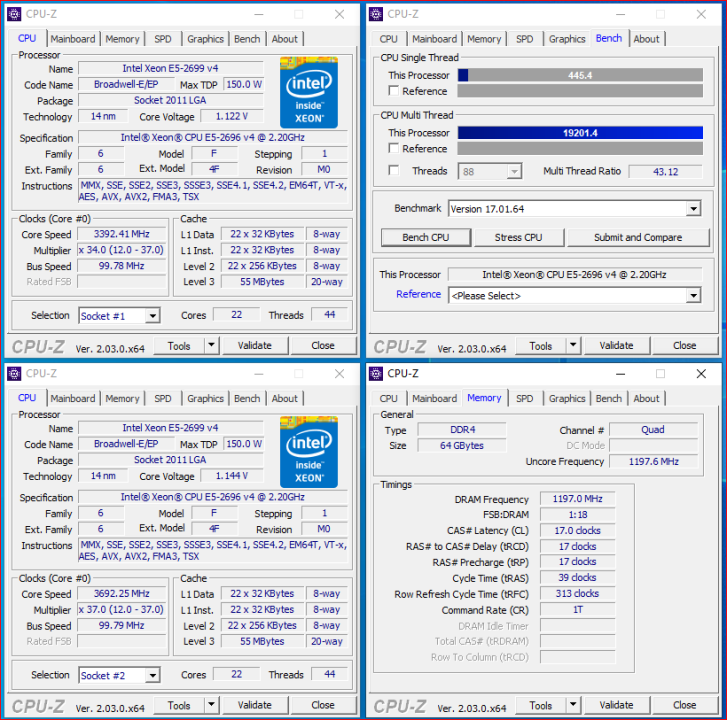This screenshot has height=720, width=727.
Task: Click the Validate button in the Socket #2 window
Action: pos(254,705)
